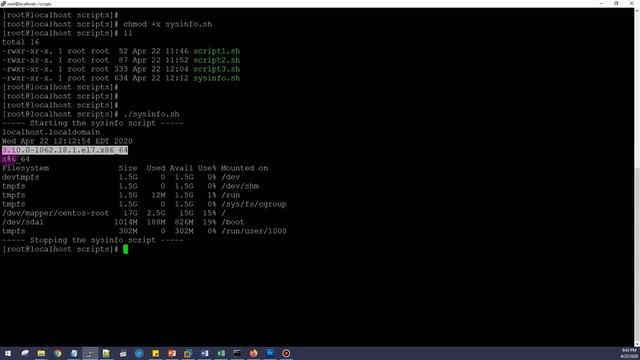Click "devtmpfs" filesystem entry
This screenshot has width=640, height=360.
[x=21, y=177]
